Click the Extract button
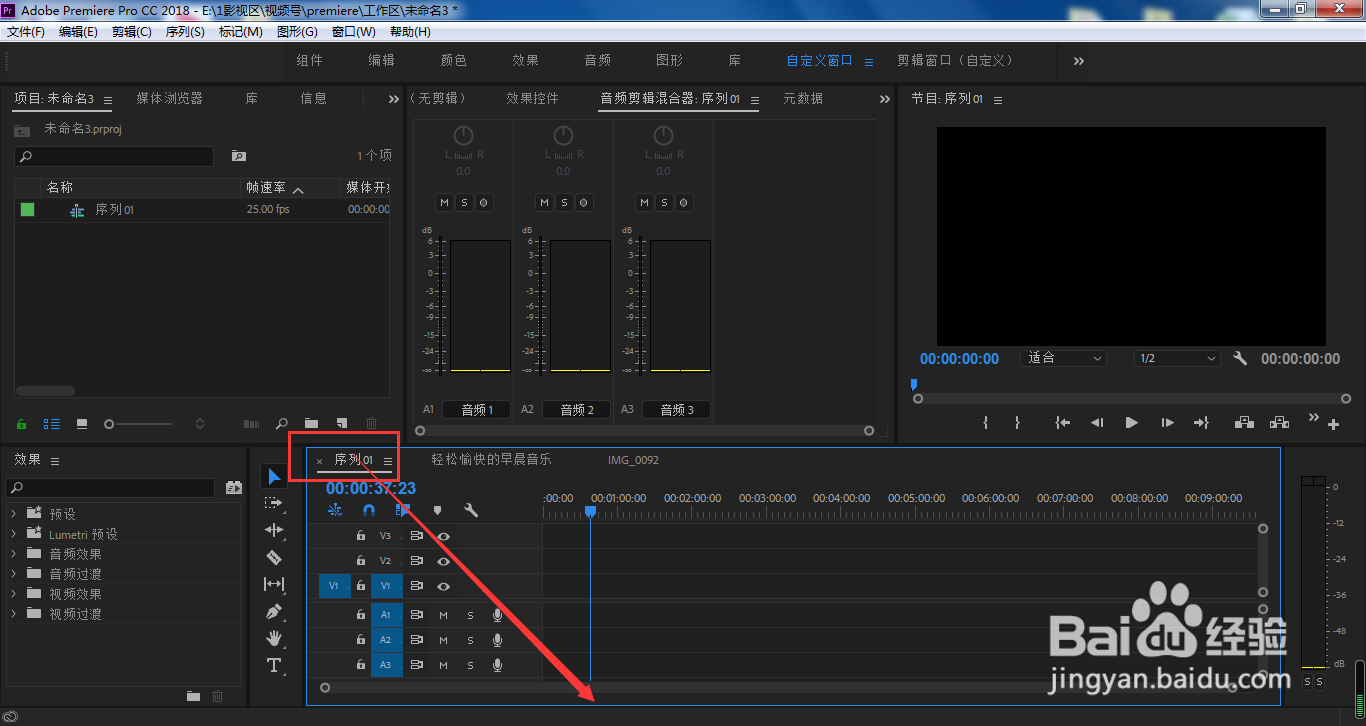1366x726 pixels. [x=1279, y=423]
